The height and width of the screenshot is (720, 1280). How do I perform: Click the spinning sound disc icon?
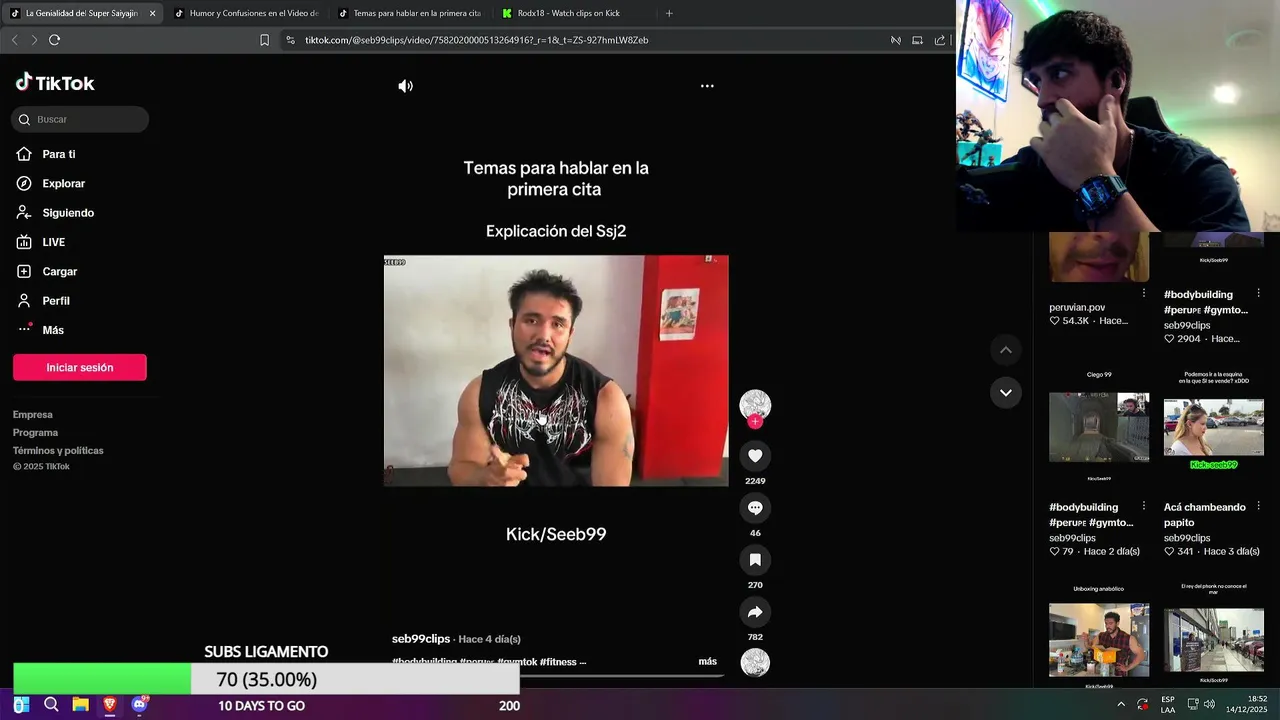(x=755, y=662)
